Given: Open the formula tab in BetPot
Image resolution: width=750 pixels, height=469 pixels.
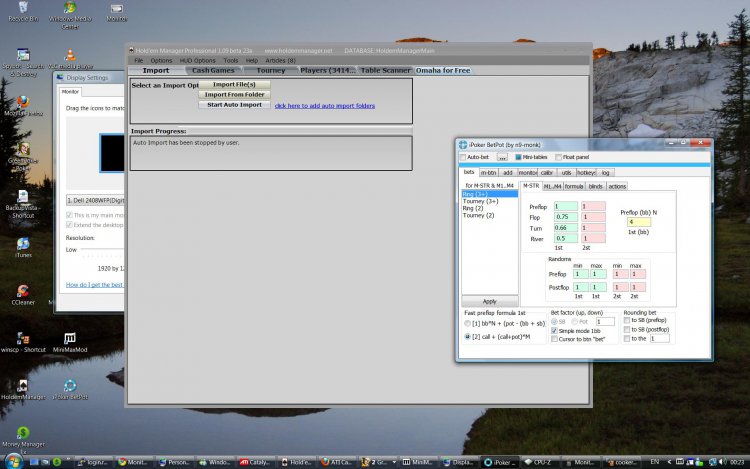Looking at the screenshot, I should [574, 186].
